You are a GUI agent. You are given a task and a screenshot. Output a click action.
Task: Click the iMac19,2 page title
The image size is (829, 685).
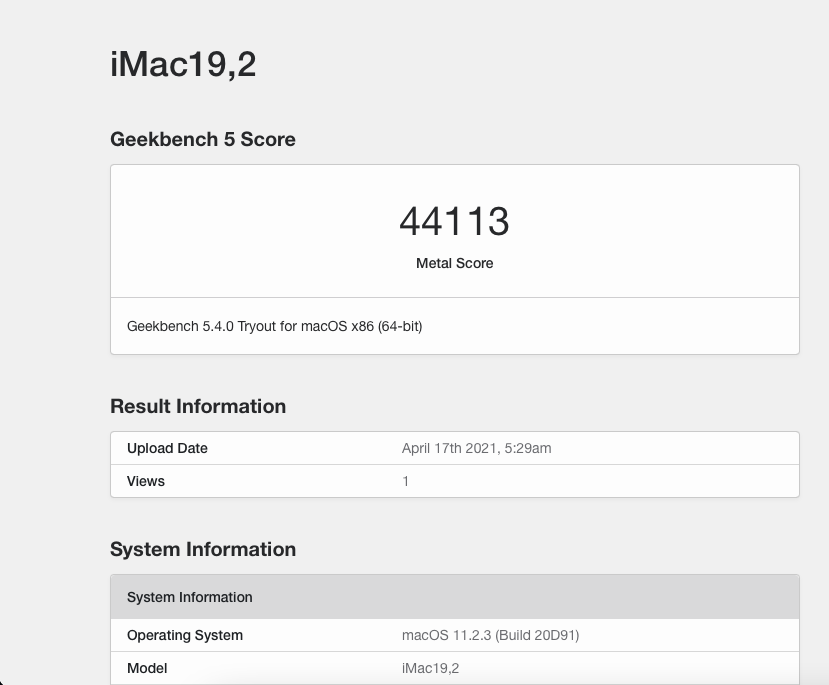pyautogui.click(x=183, y=64)
